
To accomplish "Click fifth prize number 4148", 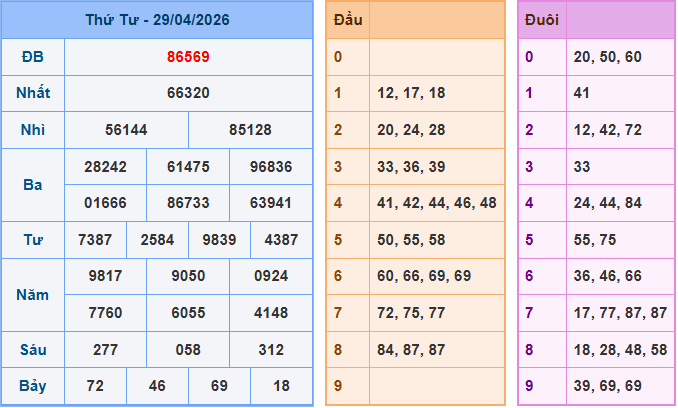I will [271, 313].
